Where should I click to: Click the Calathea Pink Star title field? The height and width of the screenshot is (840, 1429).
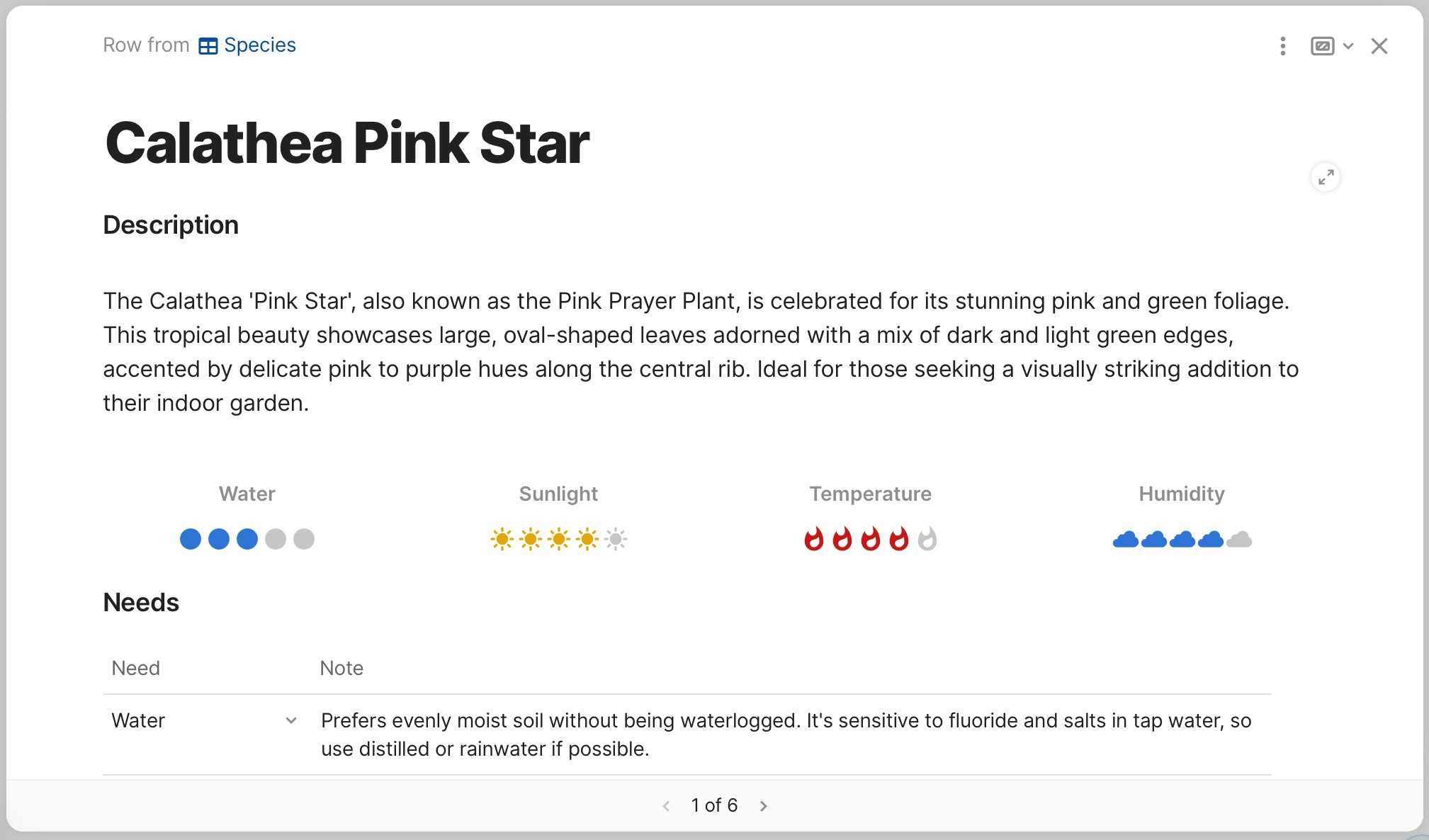tap(347, 143)
